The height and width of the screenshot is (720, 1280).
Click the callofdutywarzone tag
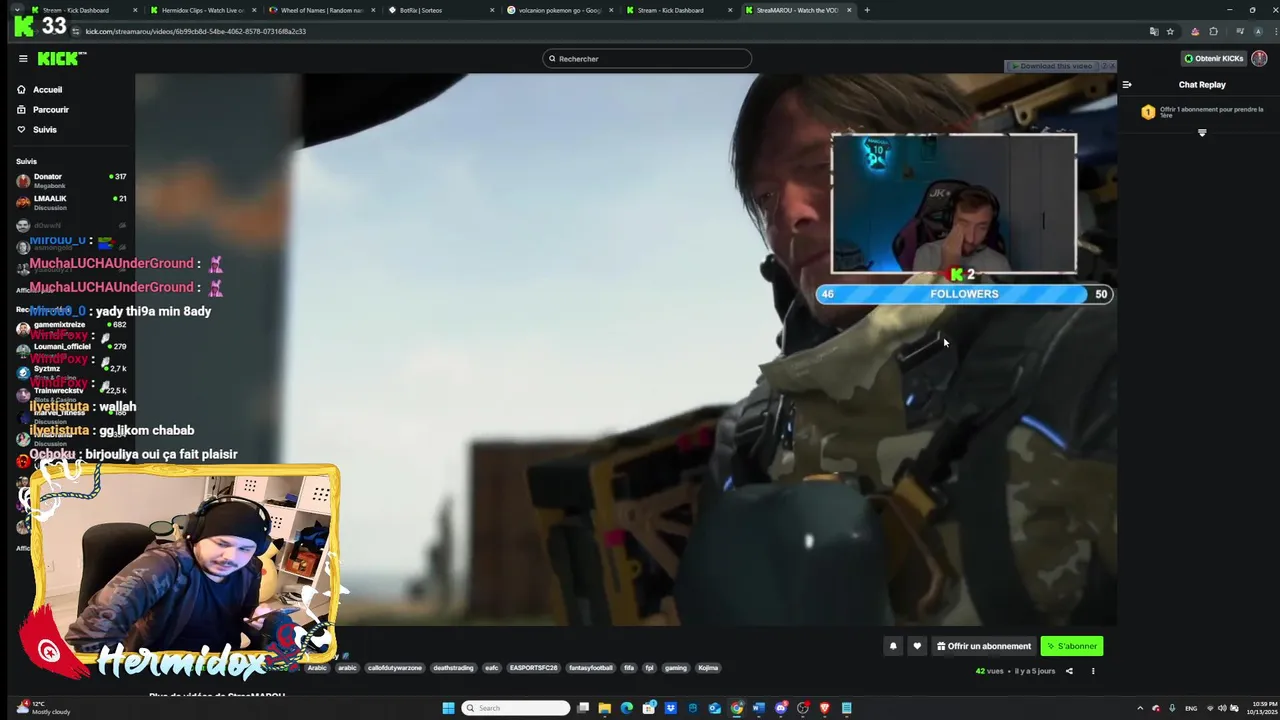[395, 668]
